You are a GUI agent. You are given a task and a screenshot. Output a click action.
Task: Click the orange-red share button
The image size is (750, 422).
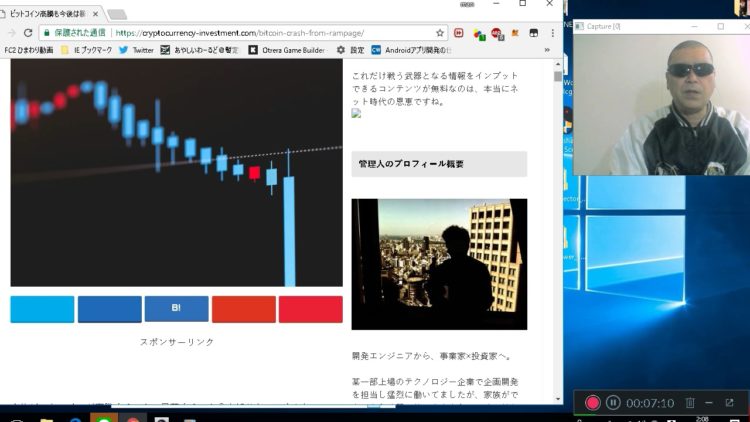[x=243, y=309]
